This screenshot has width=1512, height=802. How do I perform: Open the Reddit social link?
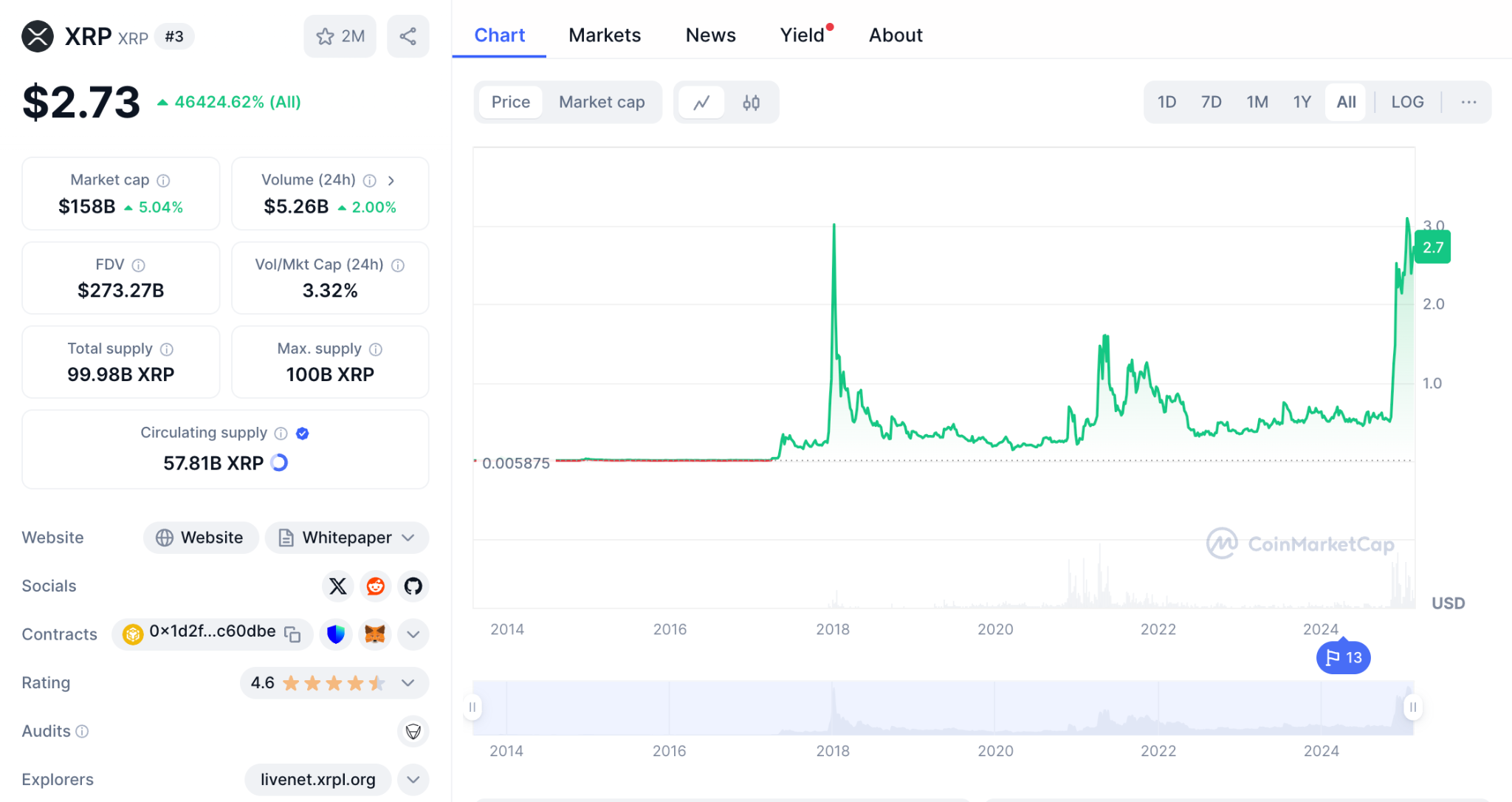click(376, 586)
